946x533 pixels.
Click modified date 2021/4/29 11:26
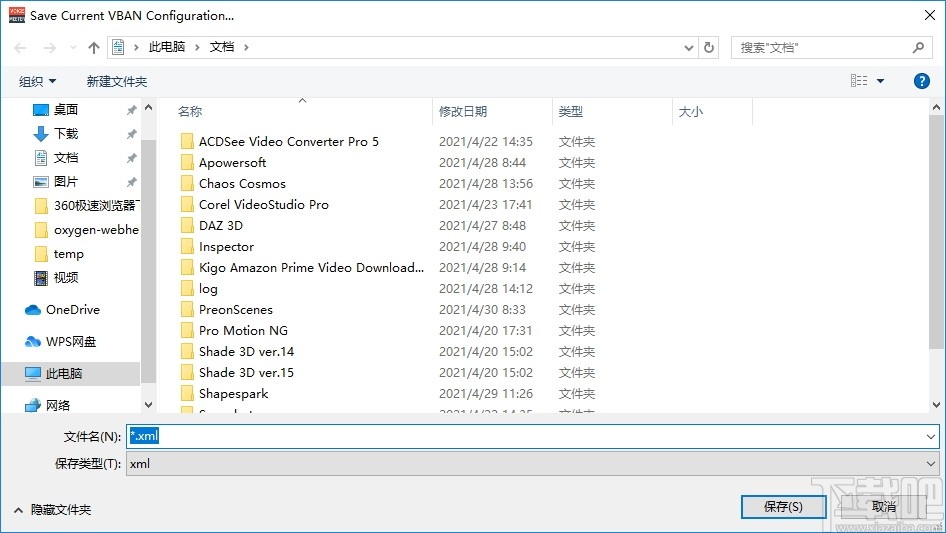(x=486, y=394)
